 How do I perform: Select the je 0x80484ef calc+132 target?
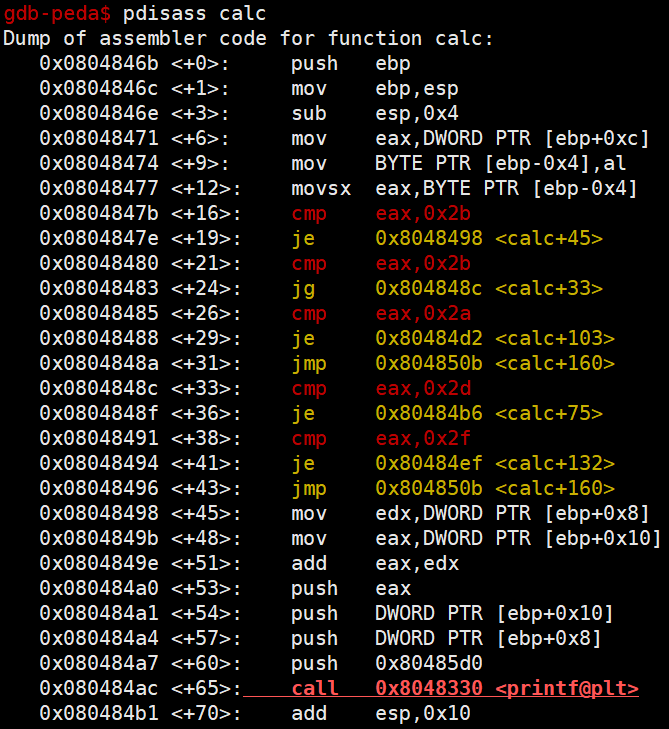click(495, 464)
